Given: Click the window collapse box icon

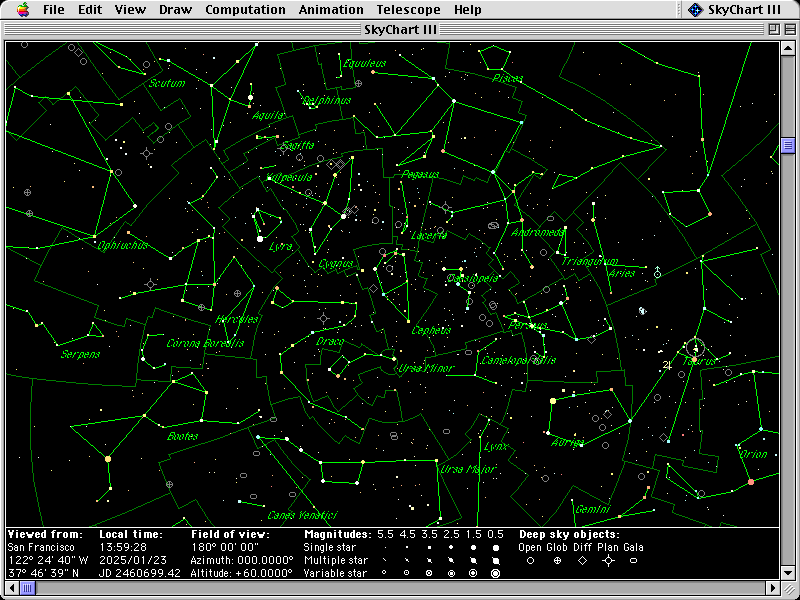Looking at the screenshot, I should pos(789,29).
